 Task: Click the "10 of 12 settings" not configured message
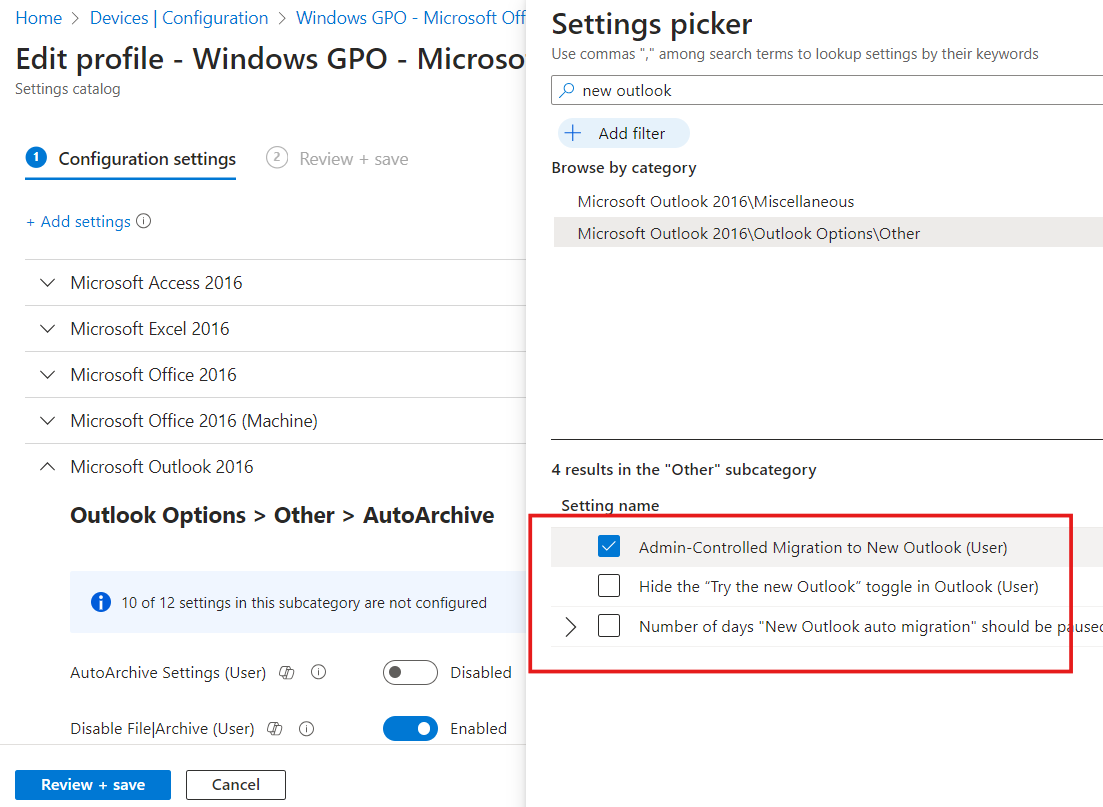[304, 603]
